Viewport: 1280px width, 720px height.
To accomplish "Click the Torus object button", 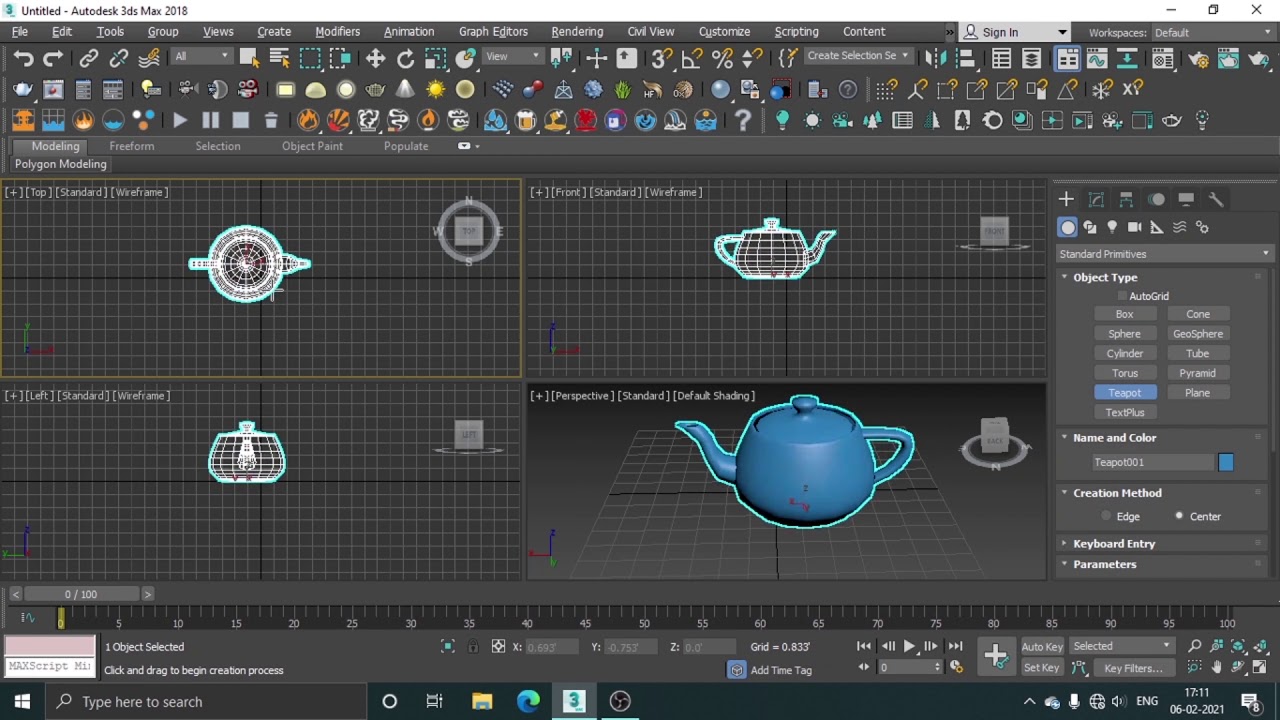I will tap(1124, 373).
